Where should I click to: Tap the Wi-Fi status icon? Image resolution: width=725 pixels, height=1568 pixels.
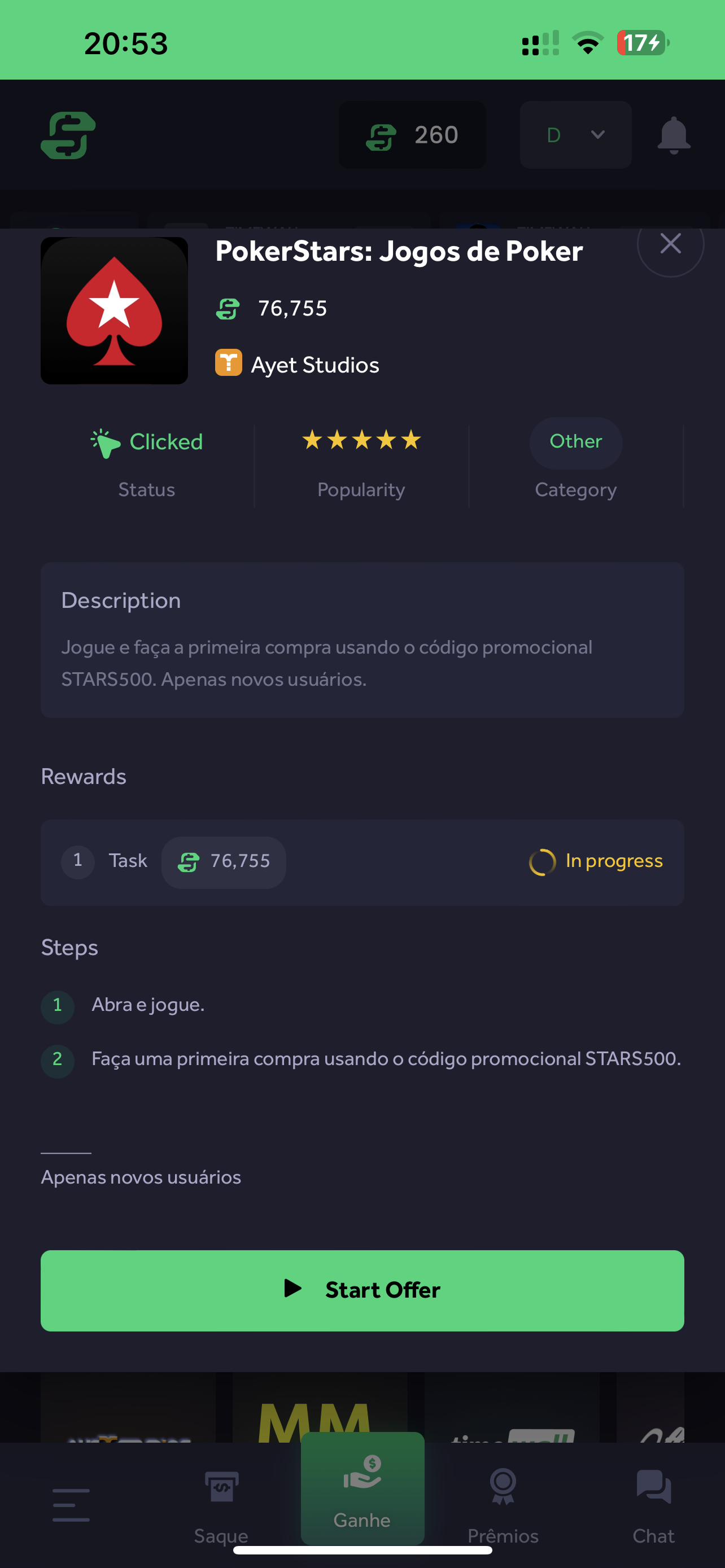(587, 43)
